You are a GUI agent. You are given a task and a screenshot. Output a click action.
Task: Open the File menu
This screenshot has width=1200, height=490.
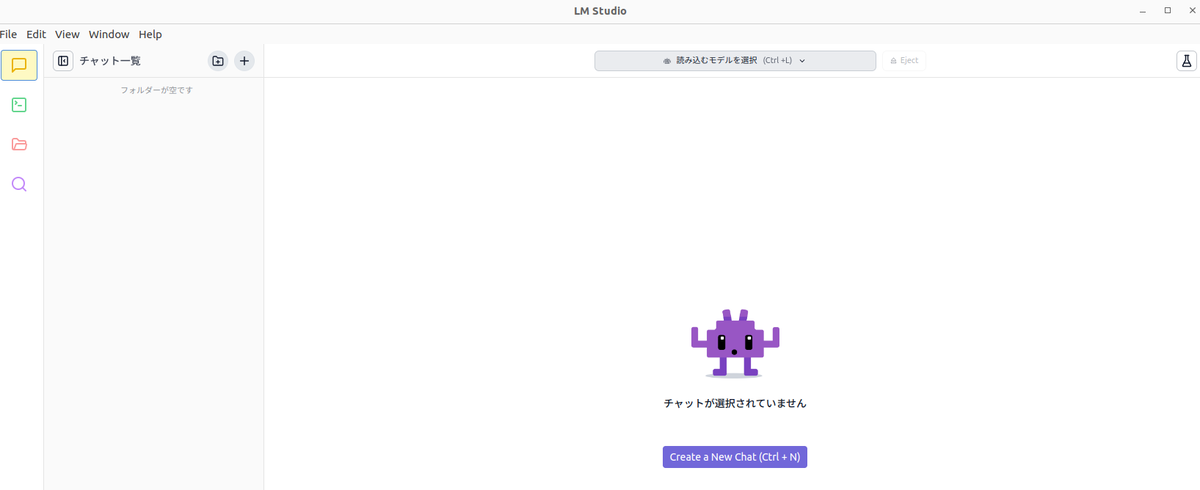[x=9, y=34]
